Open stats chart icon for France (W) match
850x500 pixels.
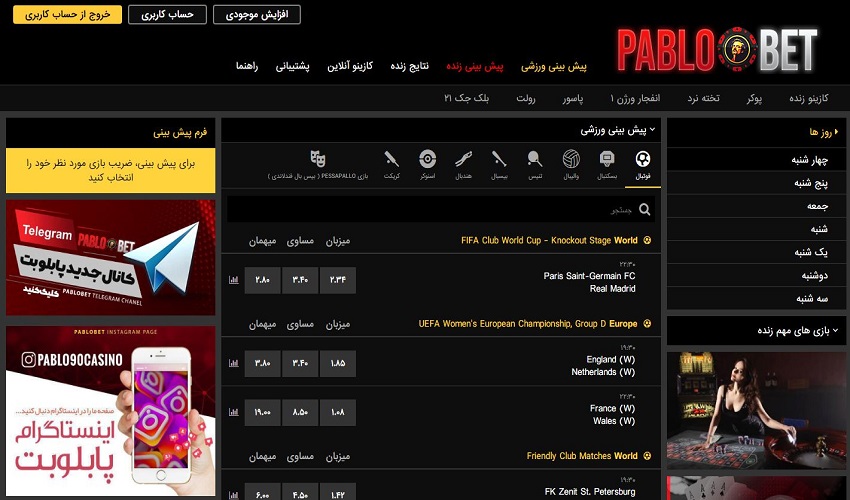click(x=234, y=412)
